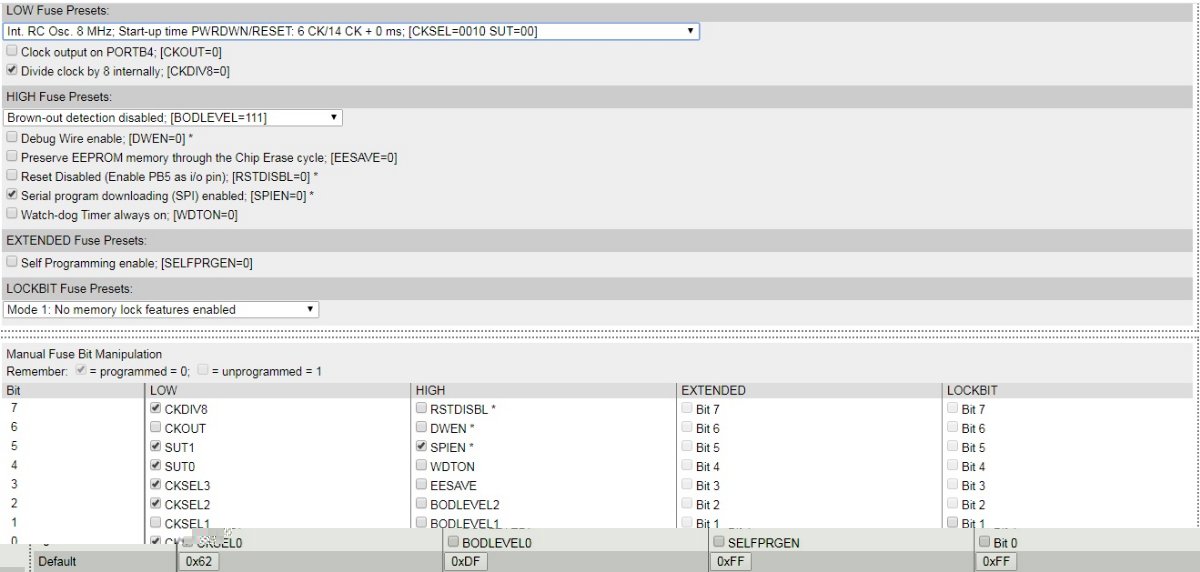
Task: Check the BODLEVEL2 fuse bit
Action: (421, 504)
